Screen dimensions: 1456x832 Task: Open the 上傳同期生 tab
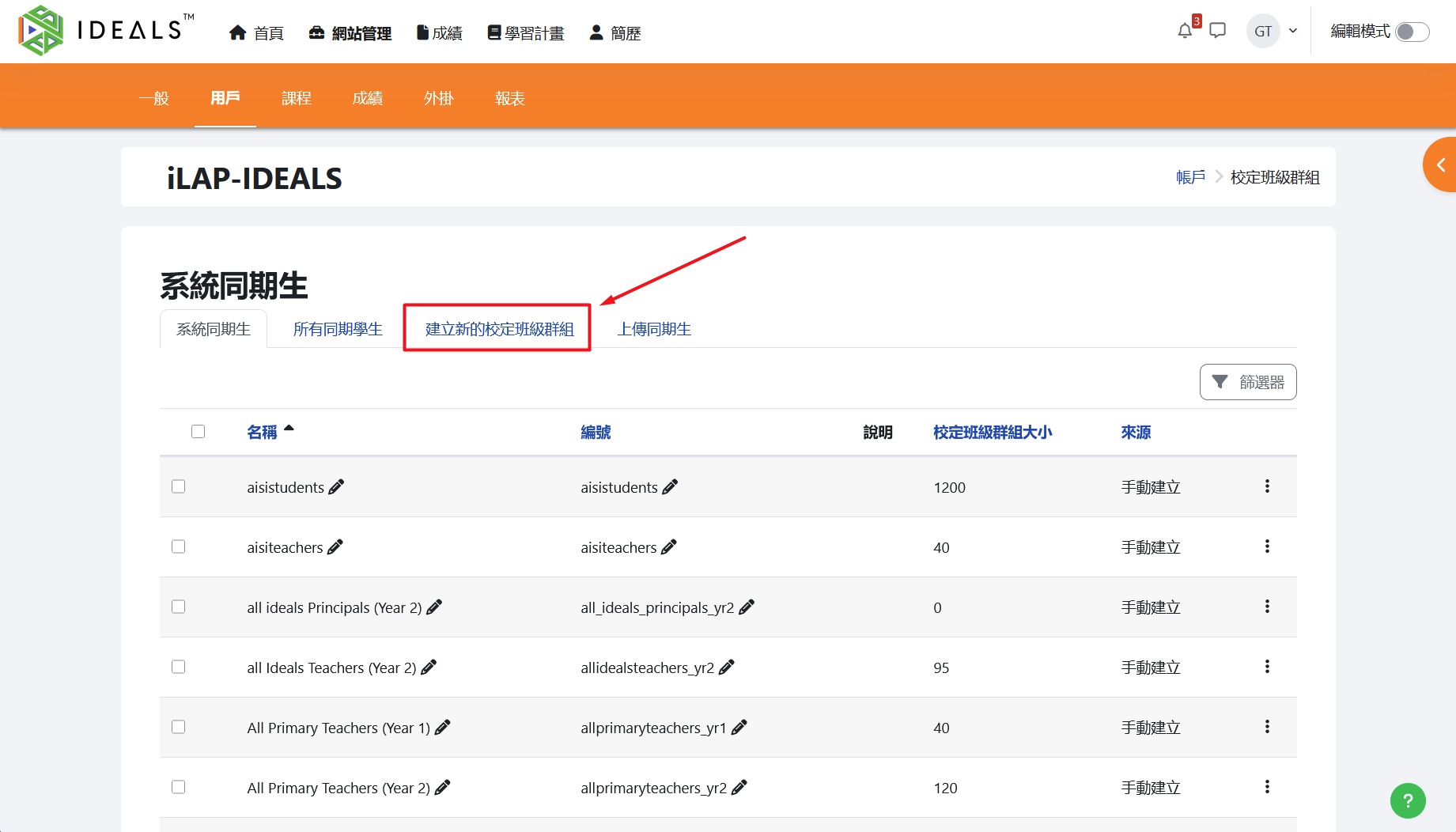click(x=654, y=329)
